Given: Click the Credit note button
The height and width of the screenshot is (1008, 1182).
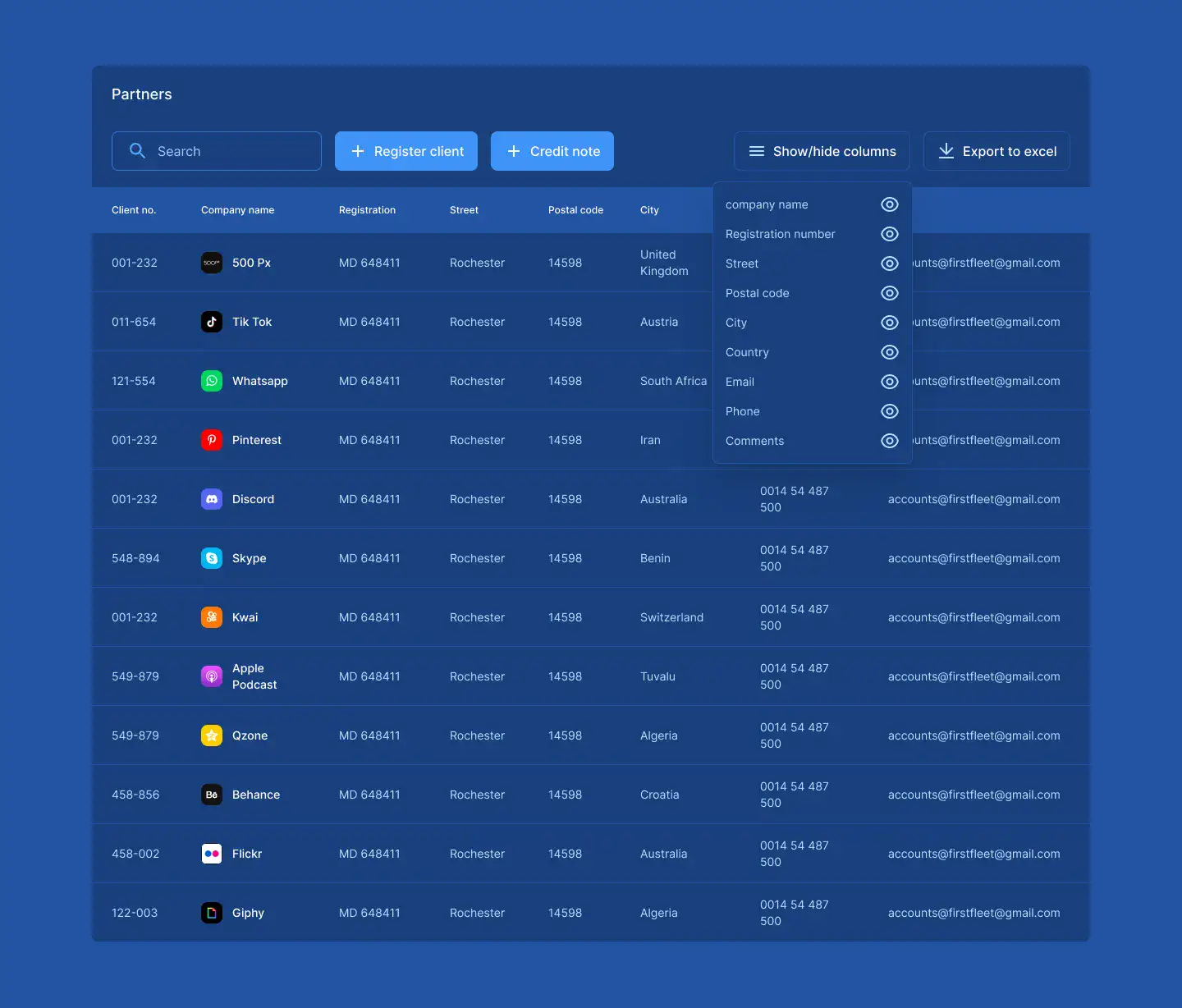Looking at the screenshot, I should tap(552, 151).
